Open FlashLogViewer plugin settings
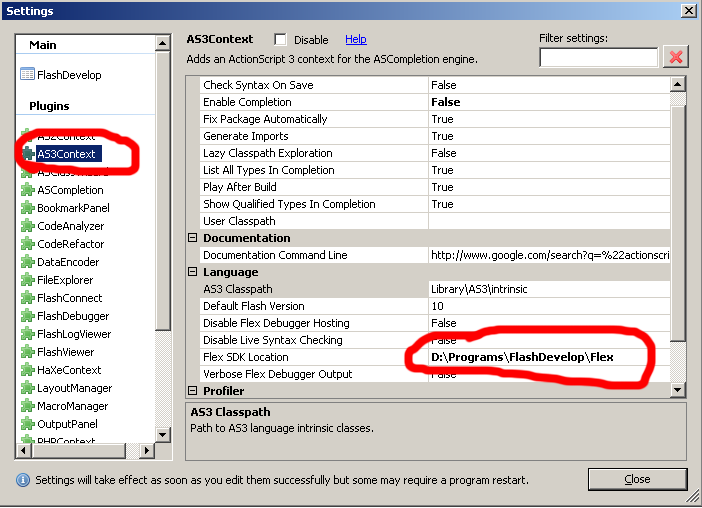The height and width of the screenshot is (508, 702). coord(74,334)
